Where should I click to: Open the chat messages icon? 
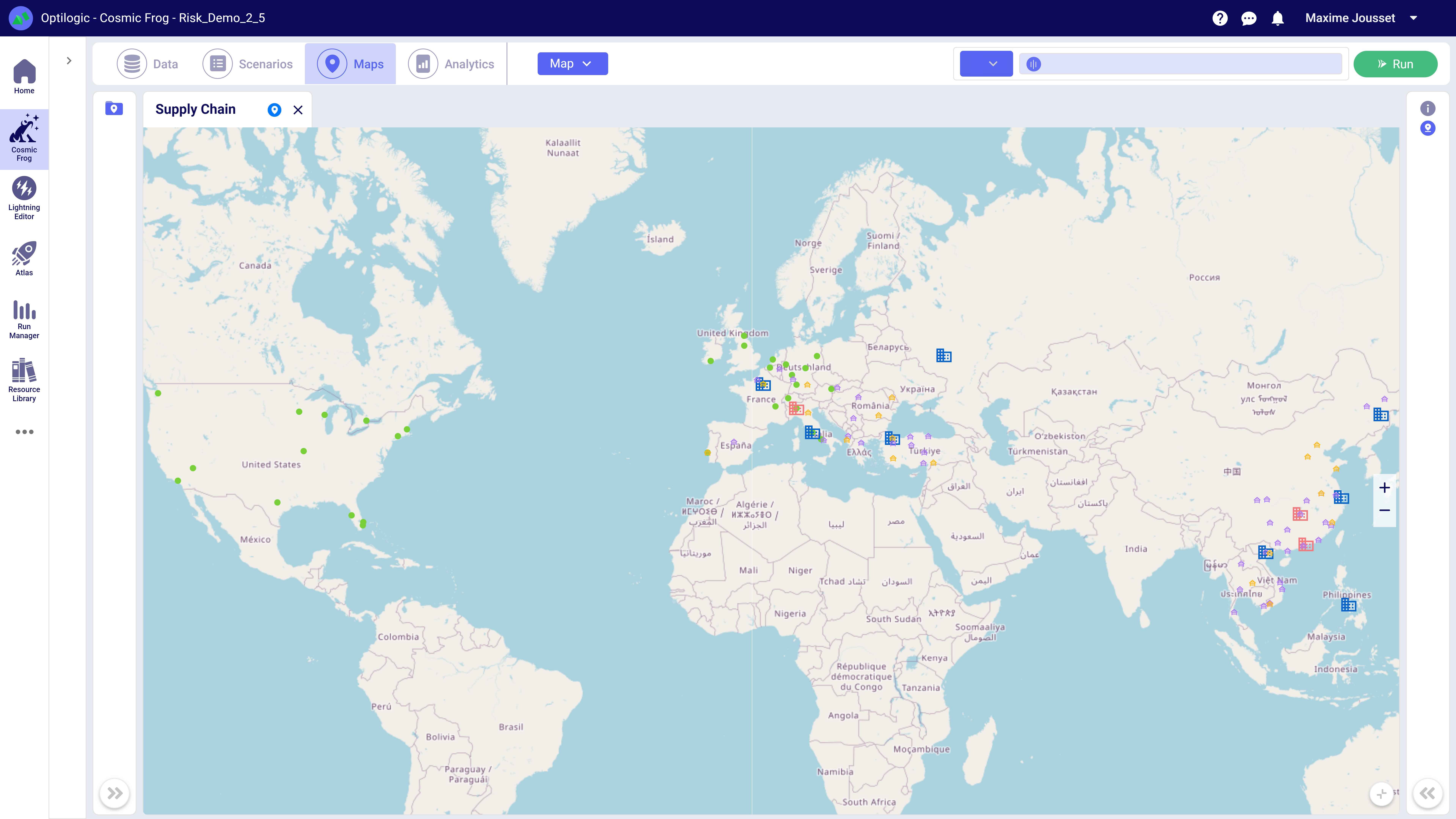[x=1249, y=18]
